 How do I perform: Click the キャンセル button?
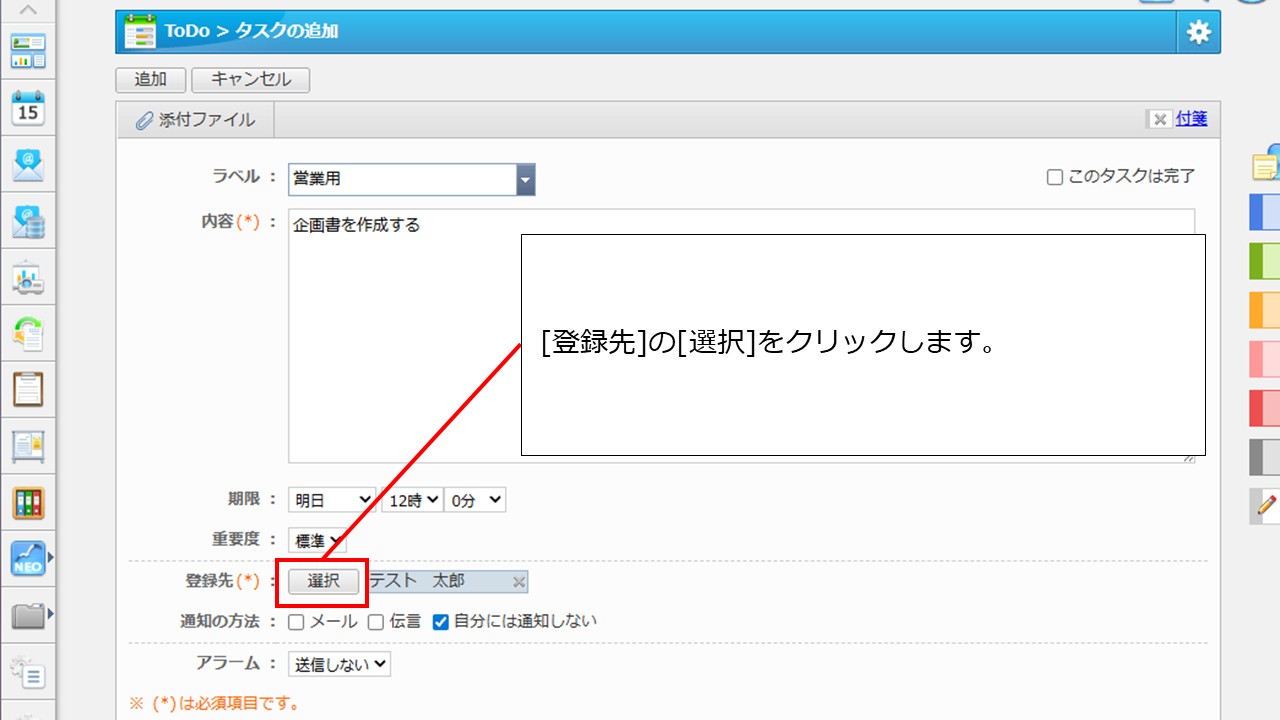251,80
